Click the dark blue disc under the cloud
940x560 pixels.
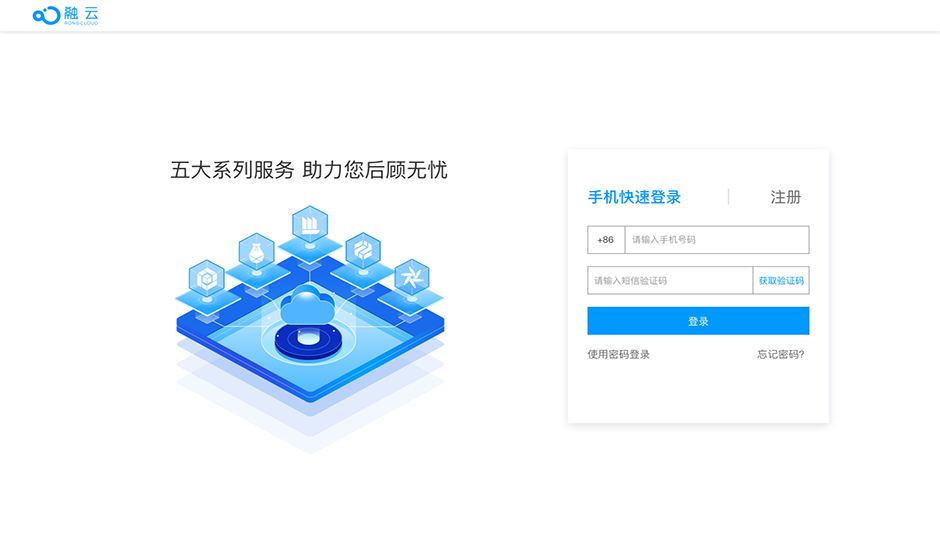tap(308, 342)
